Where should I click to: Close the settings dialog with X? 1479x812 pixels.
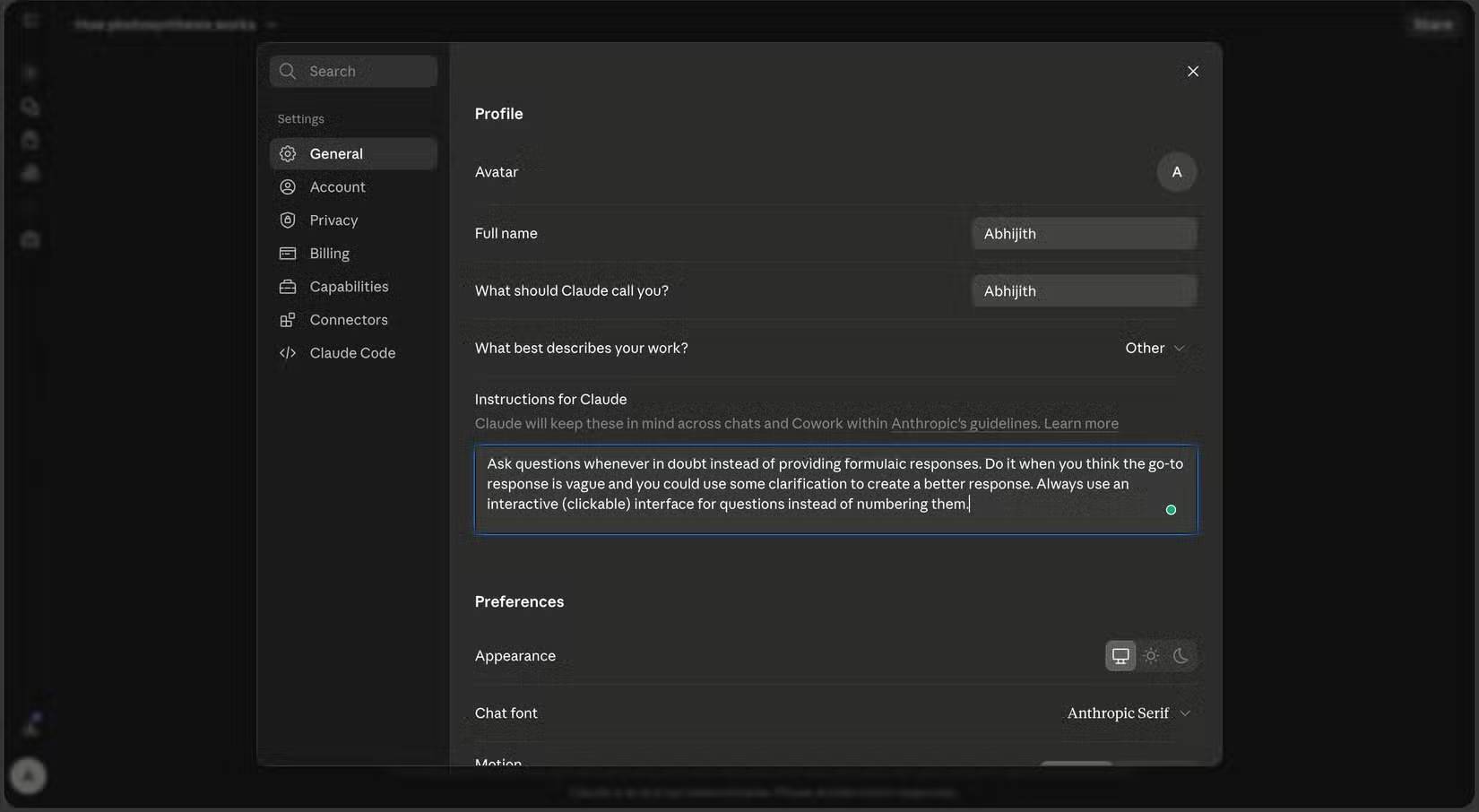point(1193,72)
